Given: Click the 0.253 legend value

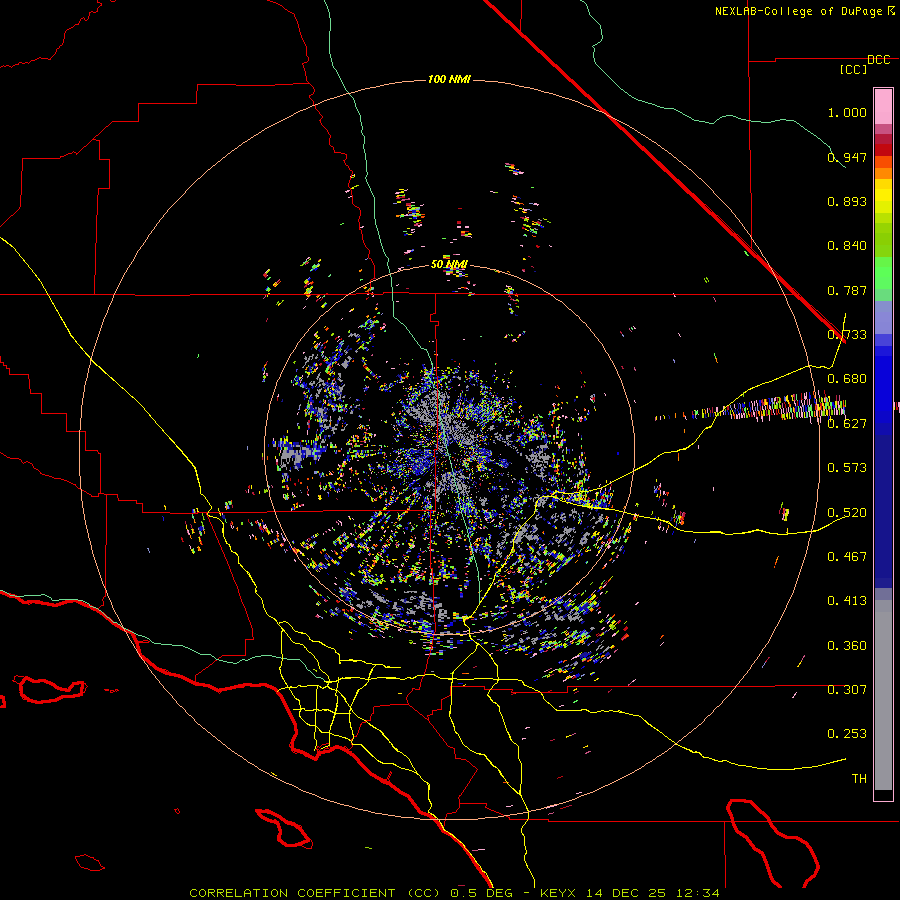Looking at the screenshot, I should tap(847, 734).
